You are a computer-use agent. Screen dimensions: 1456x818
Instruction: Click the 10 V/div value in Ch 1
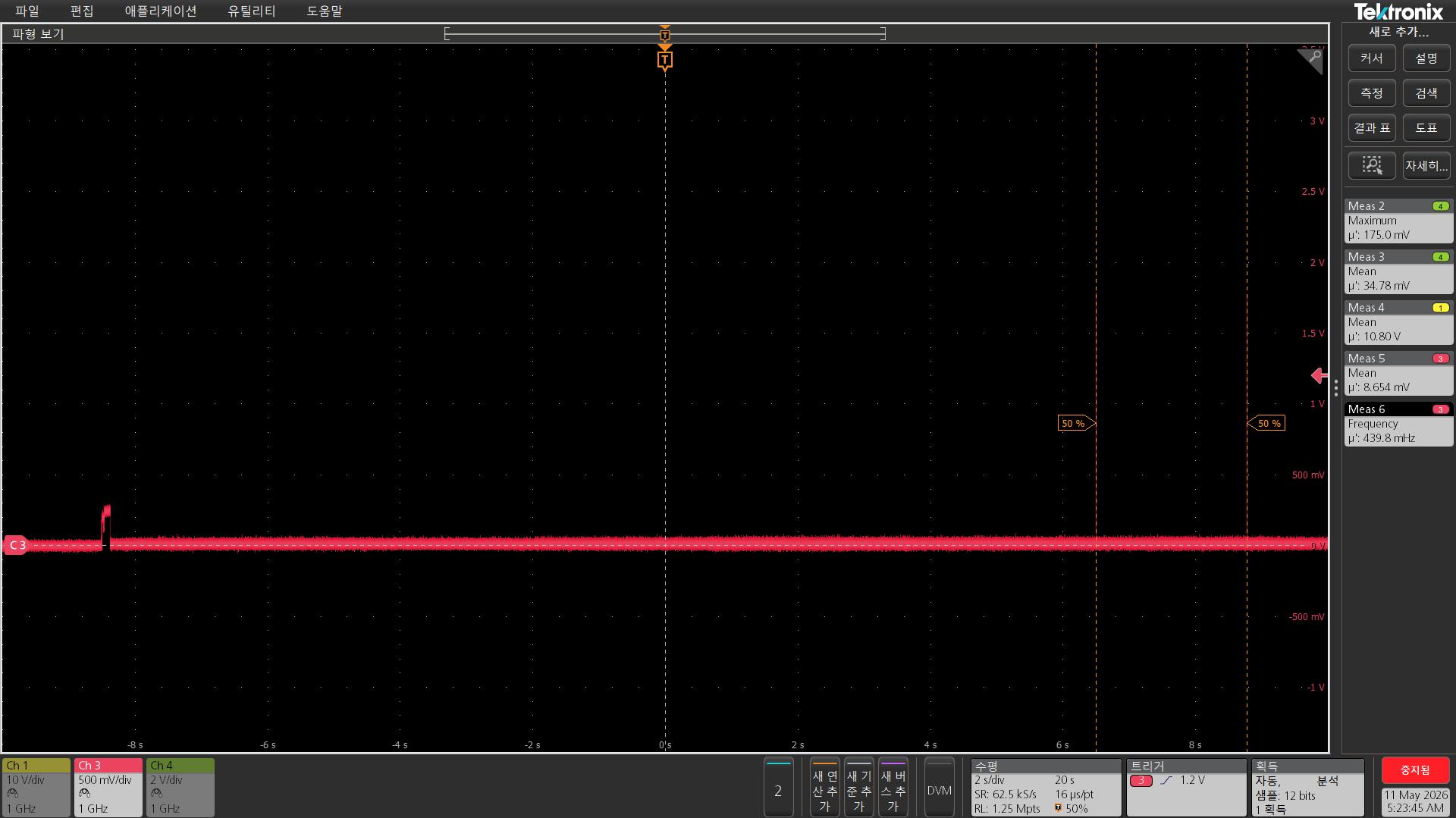[x=26, y=780]
